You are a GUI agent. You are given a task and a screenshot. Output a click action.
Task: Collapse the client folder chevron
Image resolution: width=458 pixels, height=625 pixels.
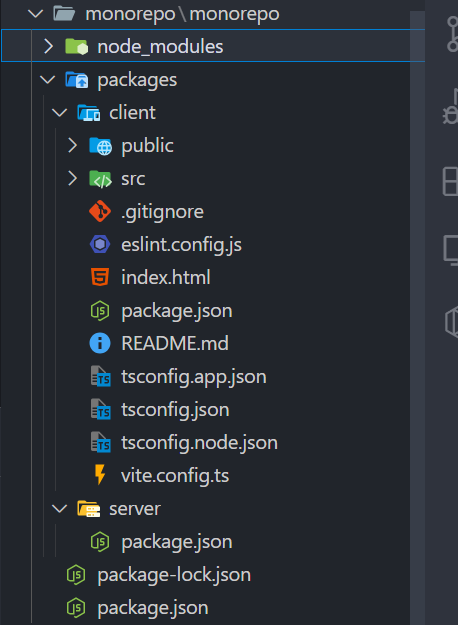[x=60, y=112]
